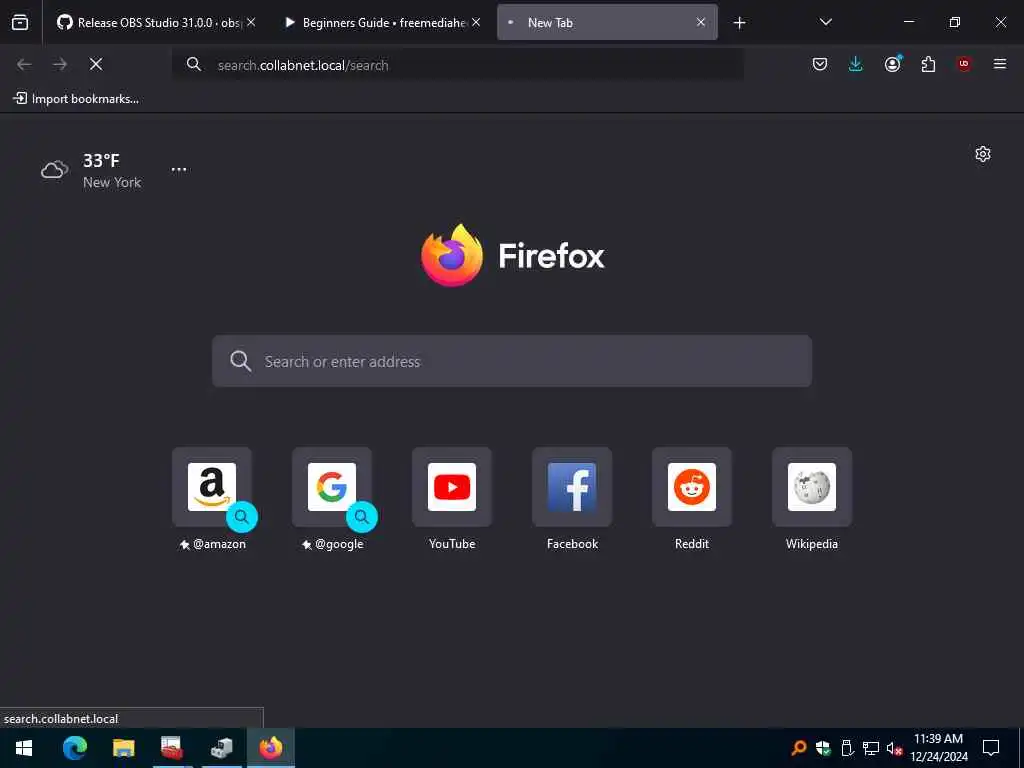
Task: Open the notification center icon
Action: (x=991, y=748)
